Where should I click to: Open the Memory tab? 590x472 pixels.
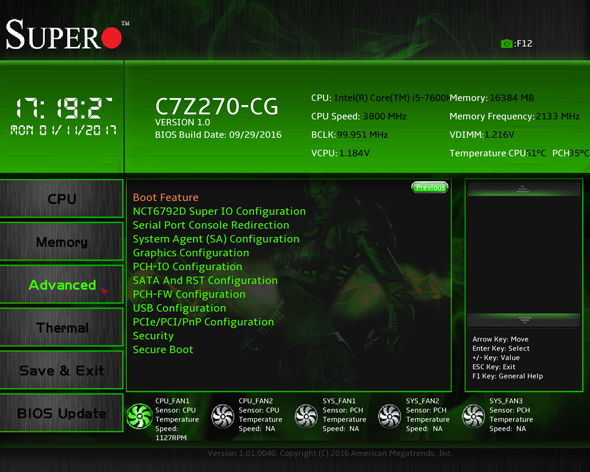(x=61, y=242)
